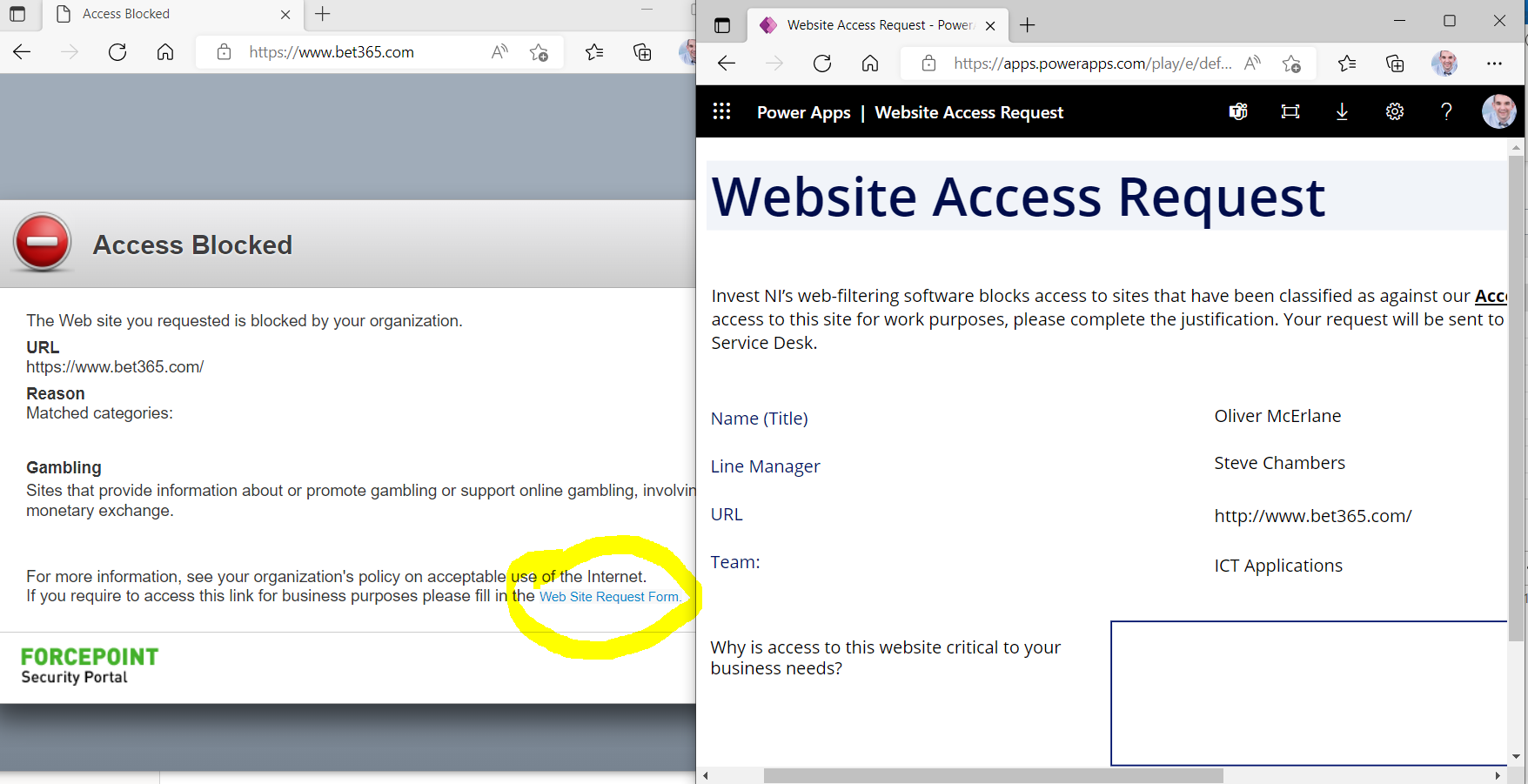Image resolution: width=1528 pixels, height=784 pixels.
Task: Click the powerapps.com address bar URL
Action: (1093, 63)
